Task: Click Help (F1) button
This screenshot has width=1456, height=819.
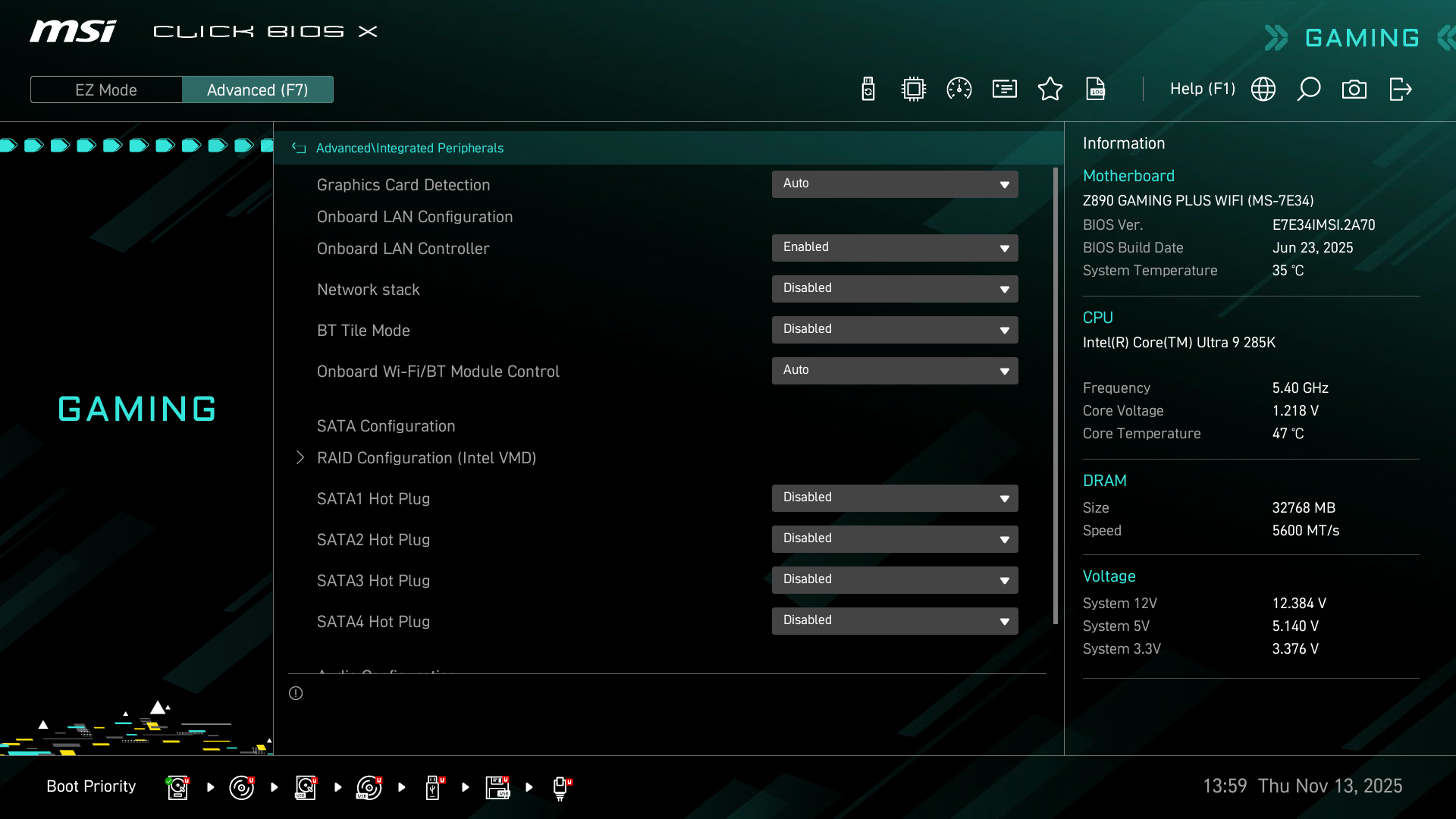Action: coord(1202,89)
